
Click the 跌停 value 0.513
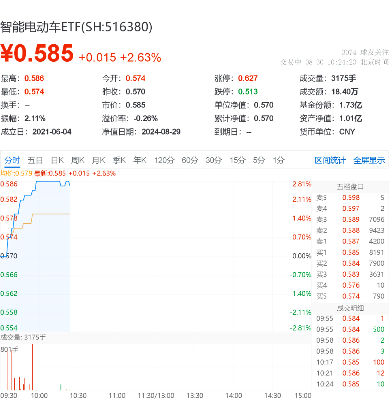point(248,92)
